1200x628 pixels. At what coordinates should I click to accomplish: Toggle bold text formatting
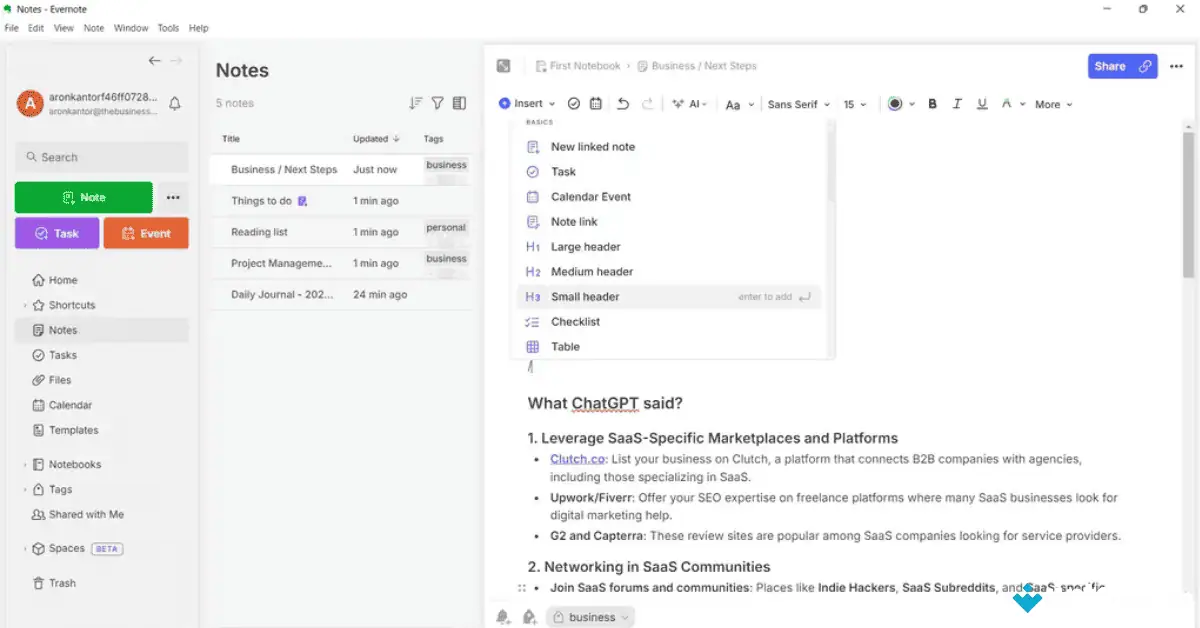point(932,103)
